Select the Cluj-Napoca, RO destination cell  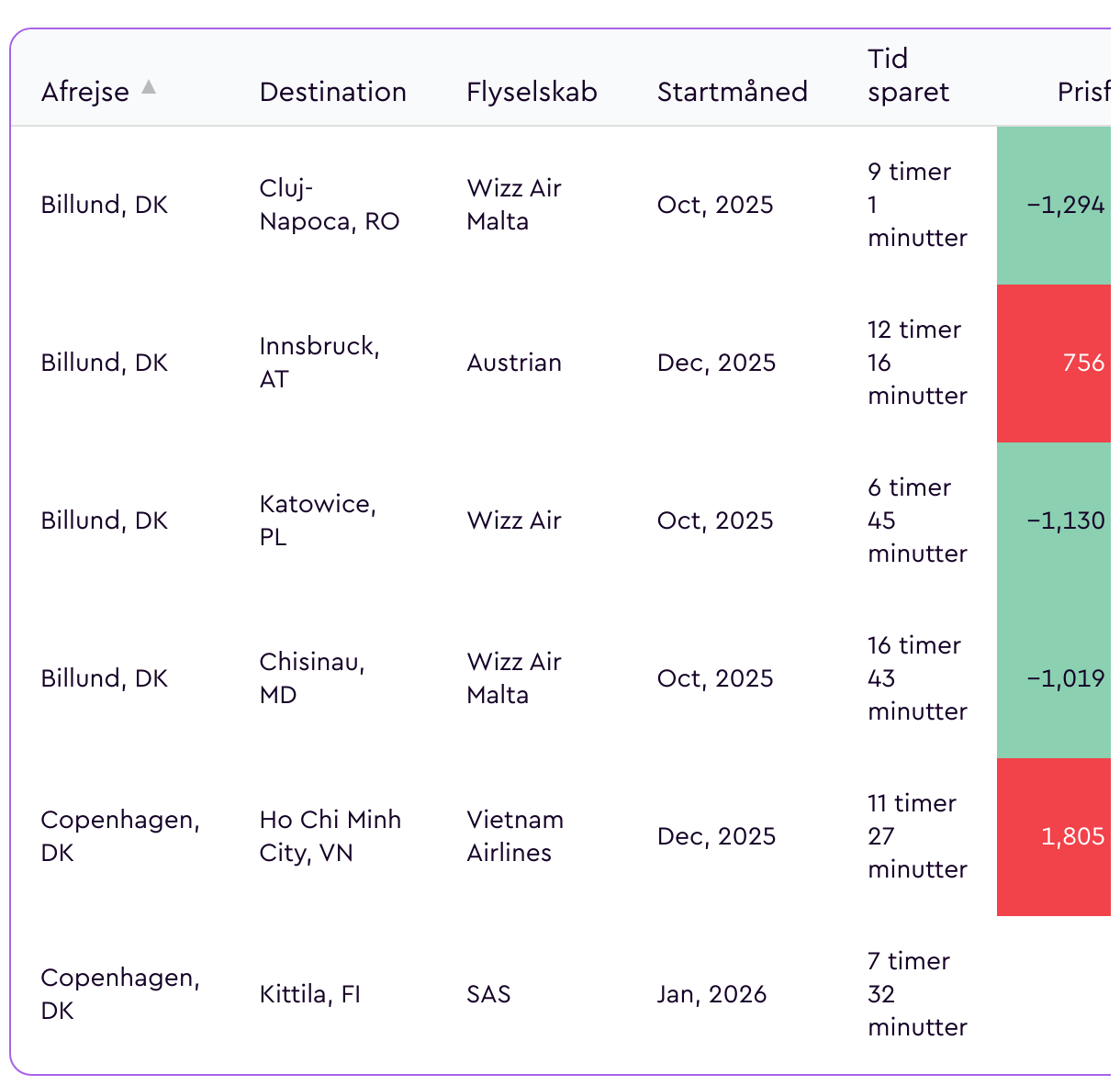tap(329, 205)
